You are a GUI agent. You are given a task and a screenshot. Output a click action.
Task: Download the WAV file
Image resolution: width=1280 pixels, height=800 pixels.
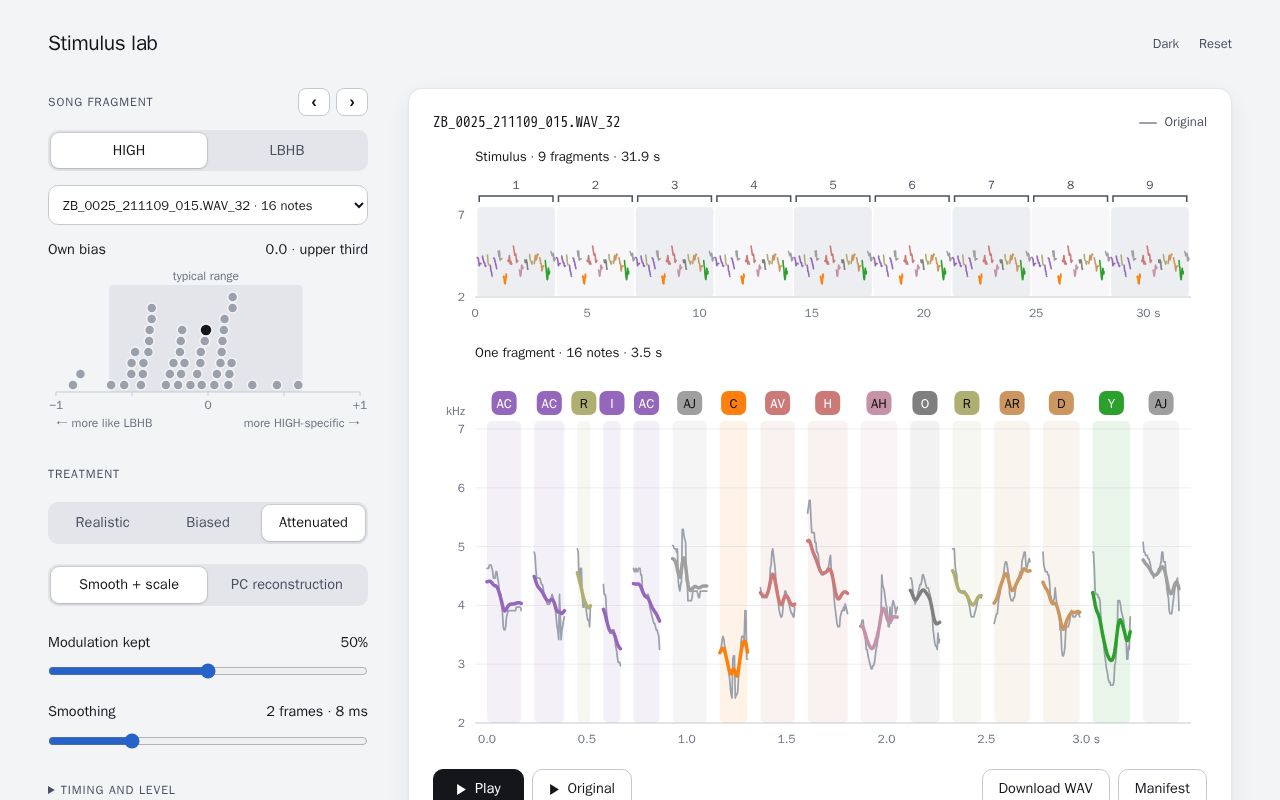(x=1045, y=788)
